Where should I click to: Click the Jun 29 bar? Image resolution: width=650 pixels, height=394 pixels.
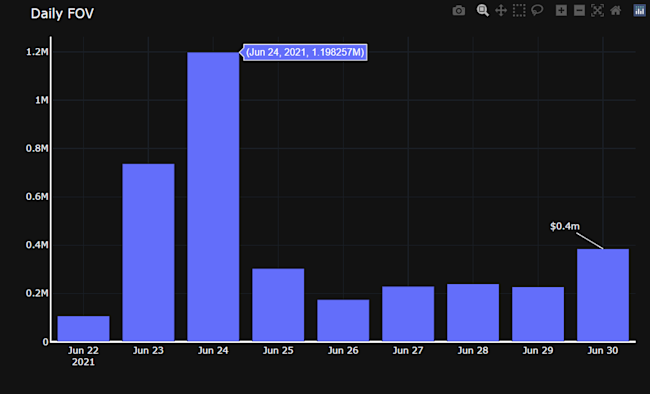pos(538,314)
